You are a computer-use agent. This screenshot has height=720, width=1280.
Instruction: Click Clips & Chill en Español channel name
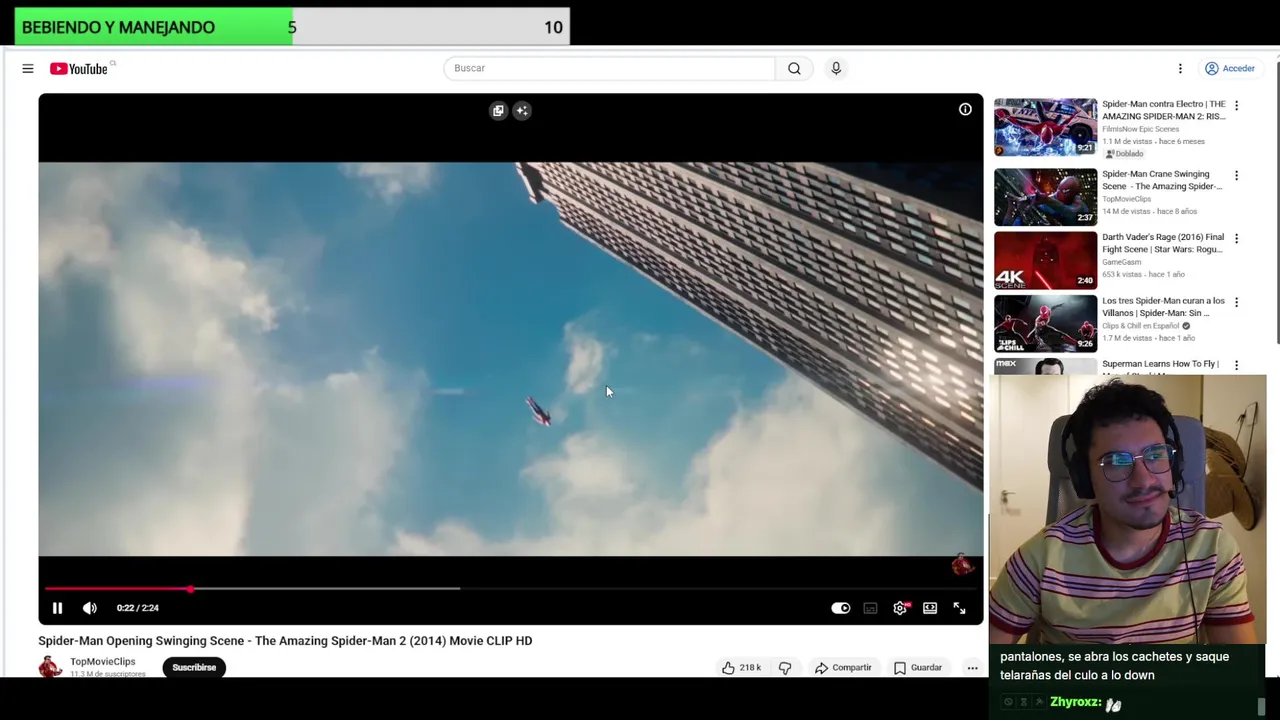(1141, 326)
